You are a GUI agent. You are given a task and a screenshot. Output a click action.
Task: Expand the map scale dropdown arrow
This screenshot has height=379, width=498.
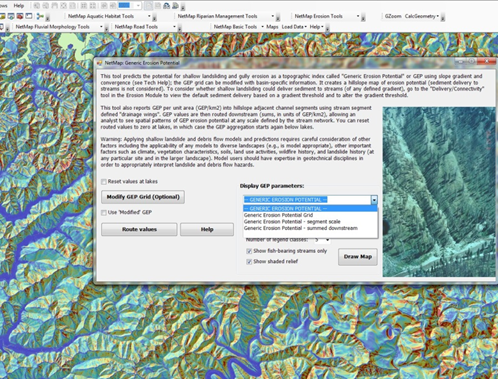[x=138, y=6]
